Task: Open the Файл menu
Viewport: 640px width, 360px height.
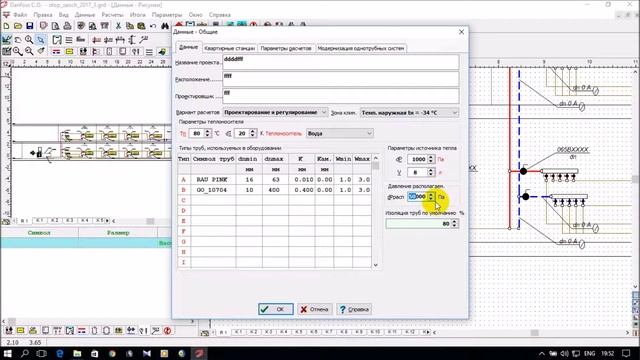Action: click(x=20, y=15)
